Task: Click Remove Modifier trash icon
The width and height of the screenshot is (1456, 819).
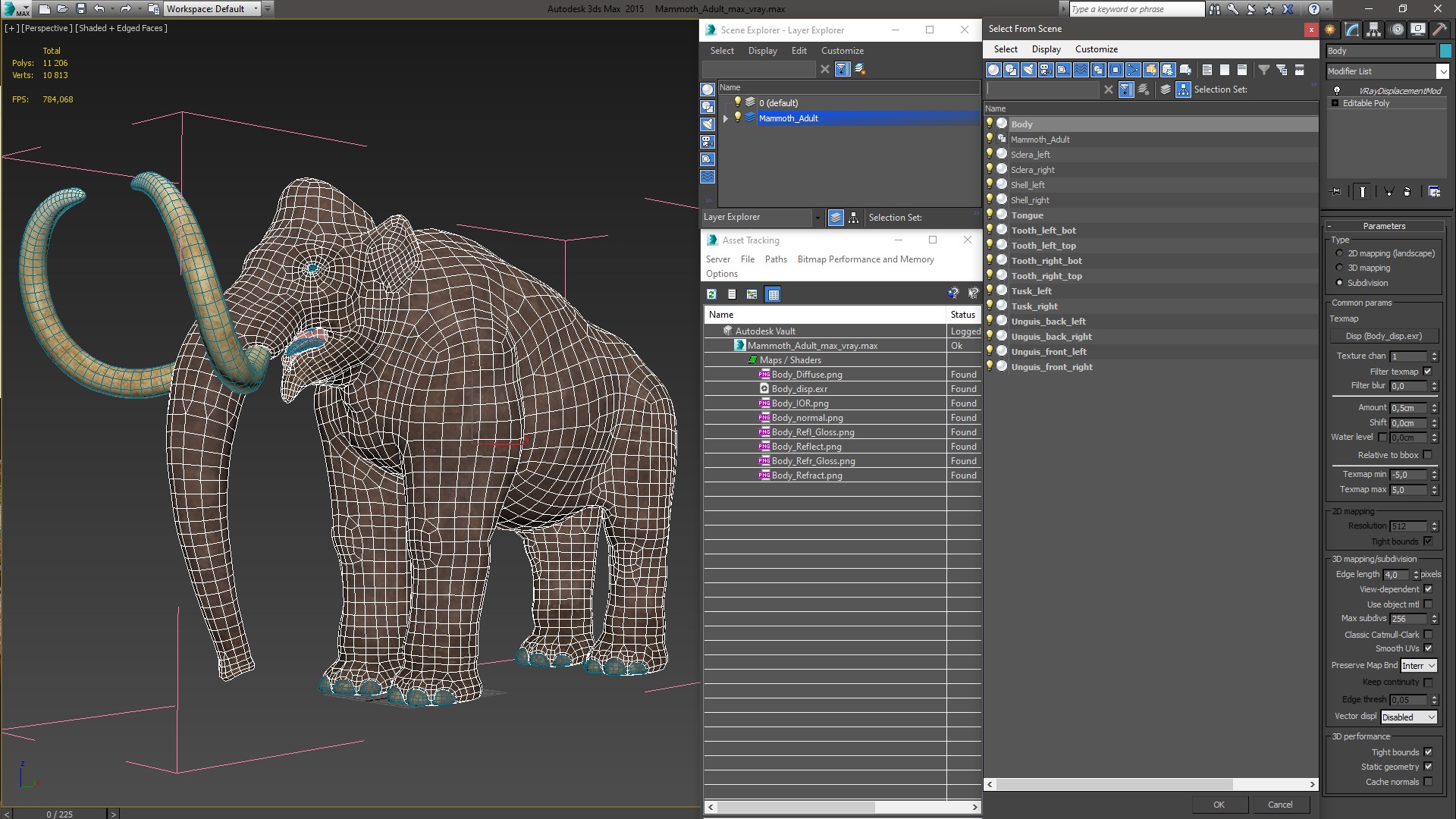Action: click(x=1407, y=192)
